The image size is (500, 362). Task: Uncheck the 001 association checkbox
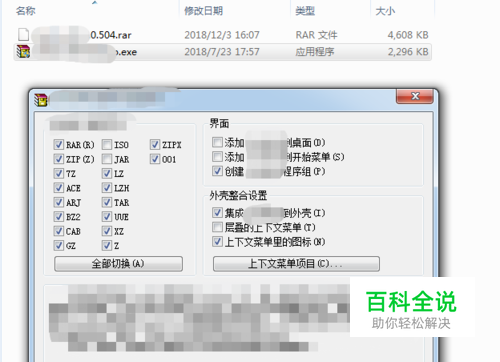[x=155, y=159]
